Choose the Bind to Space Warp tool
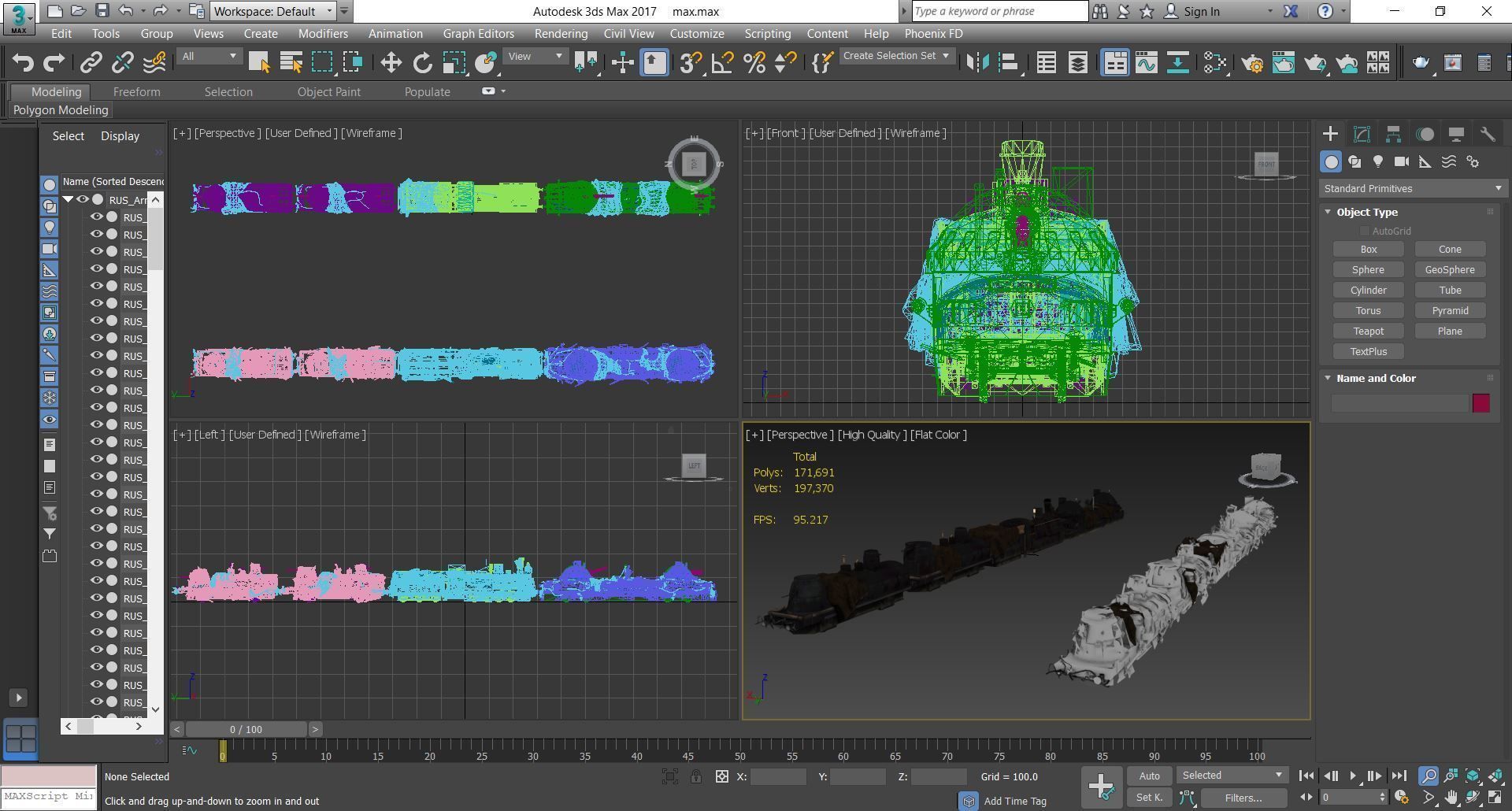 [154, 63]
